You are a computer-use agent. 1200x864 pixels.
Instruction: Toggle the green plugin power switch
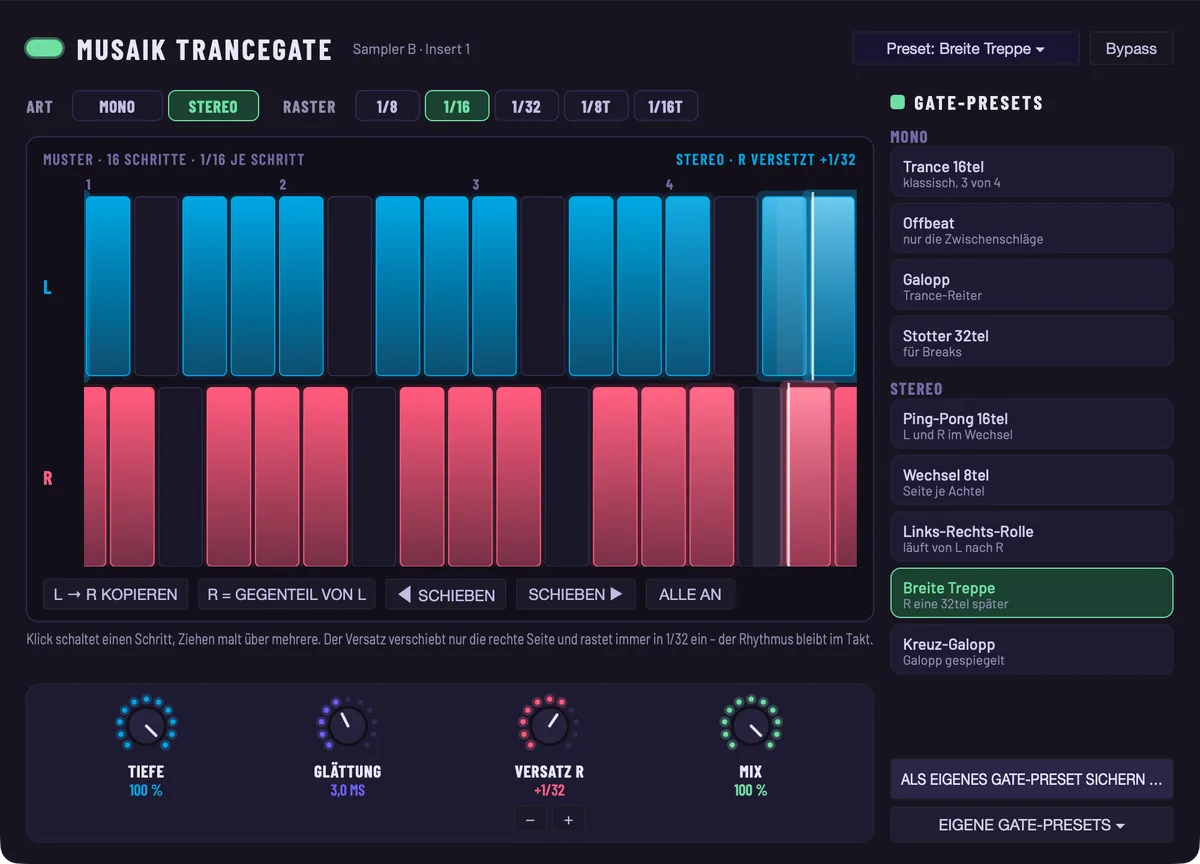click(x=44, y=48)
